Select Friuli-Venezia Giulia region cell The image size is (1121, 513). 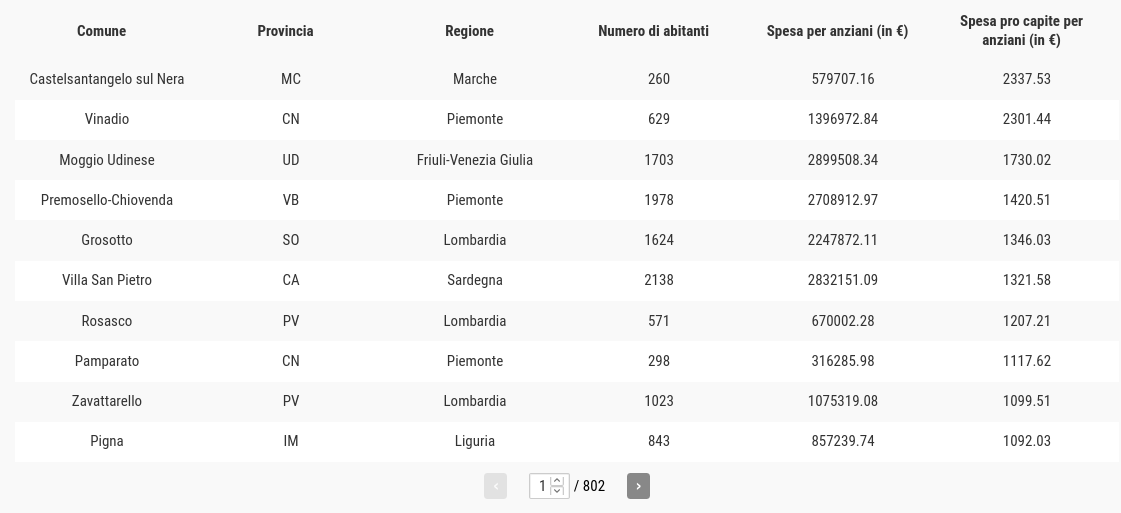pyautogui.click(x=475, y=160)
